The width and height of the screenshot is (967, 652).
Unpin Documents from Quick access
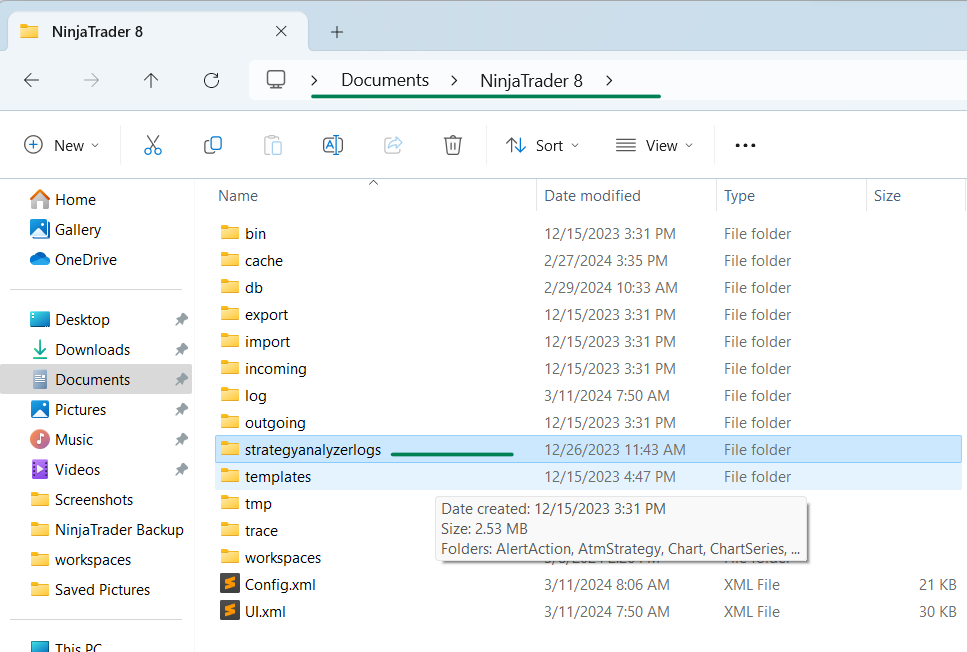point(181,380)
